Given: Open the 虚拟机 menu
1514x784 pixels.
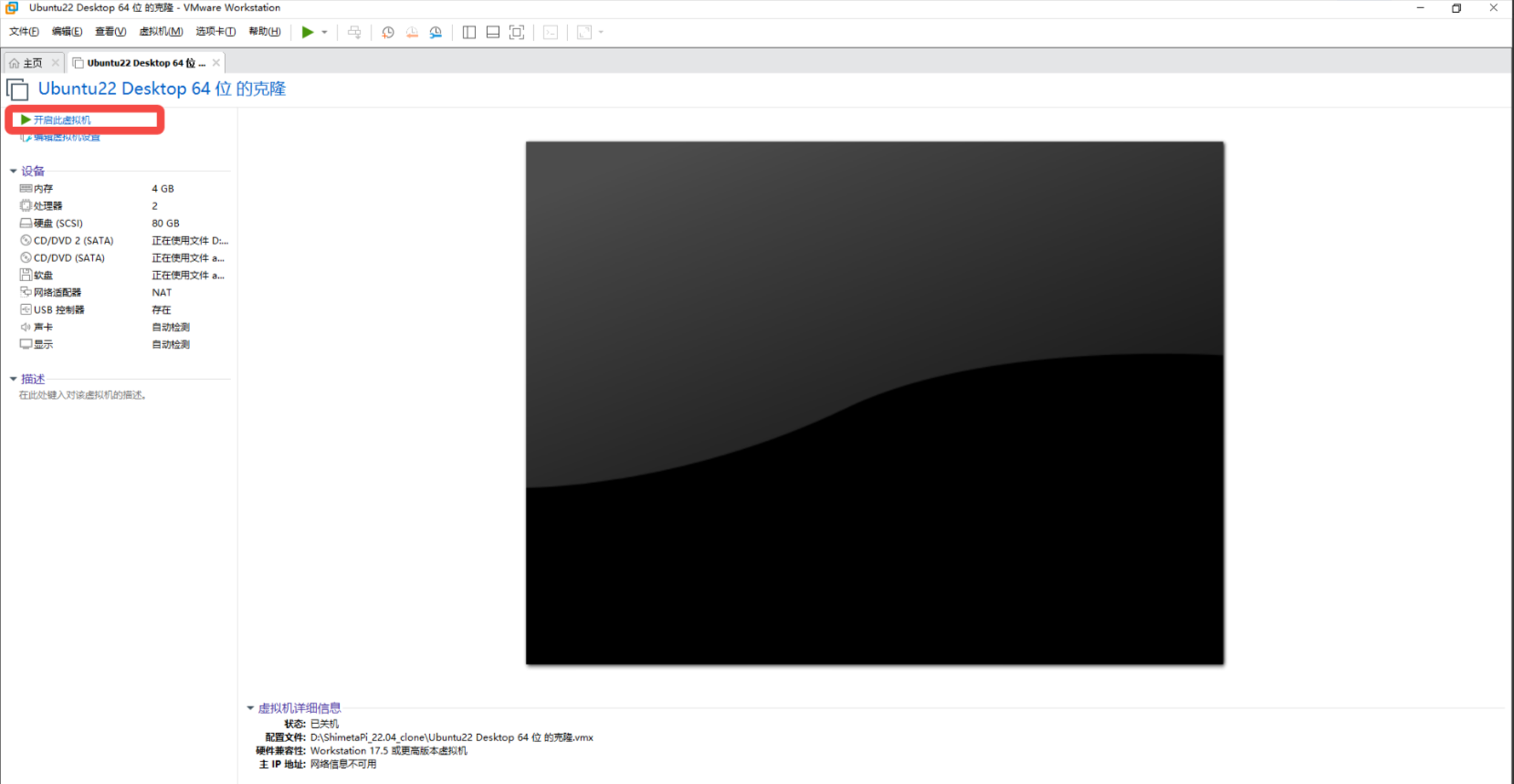Looking at the screenshot, I should click(x=161, y=32).
